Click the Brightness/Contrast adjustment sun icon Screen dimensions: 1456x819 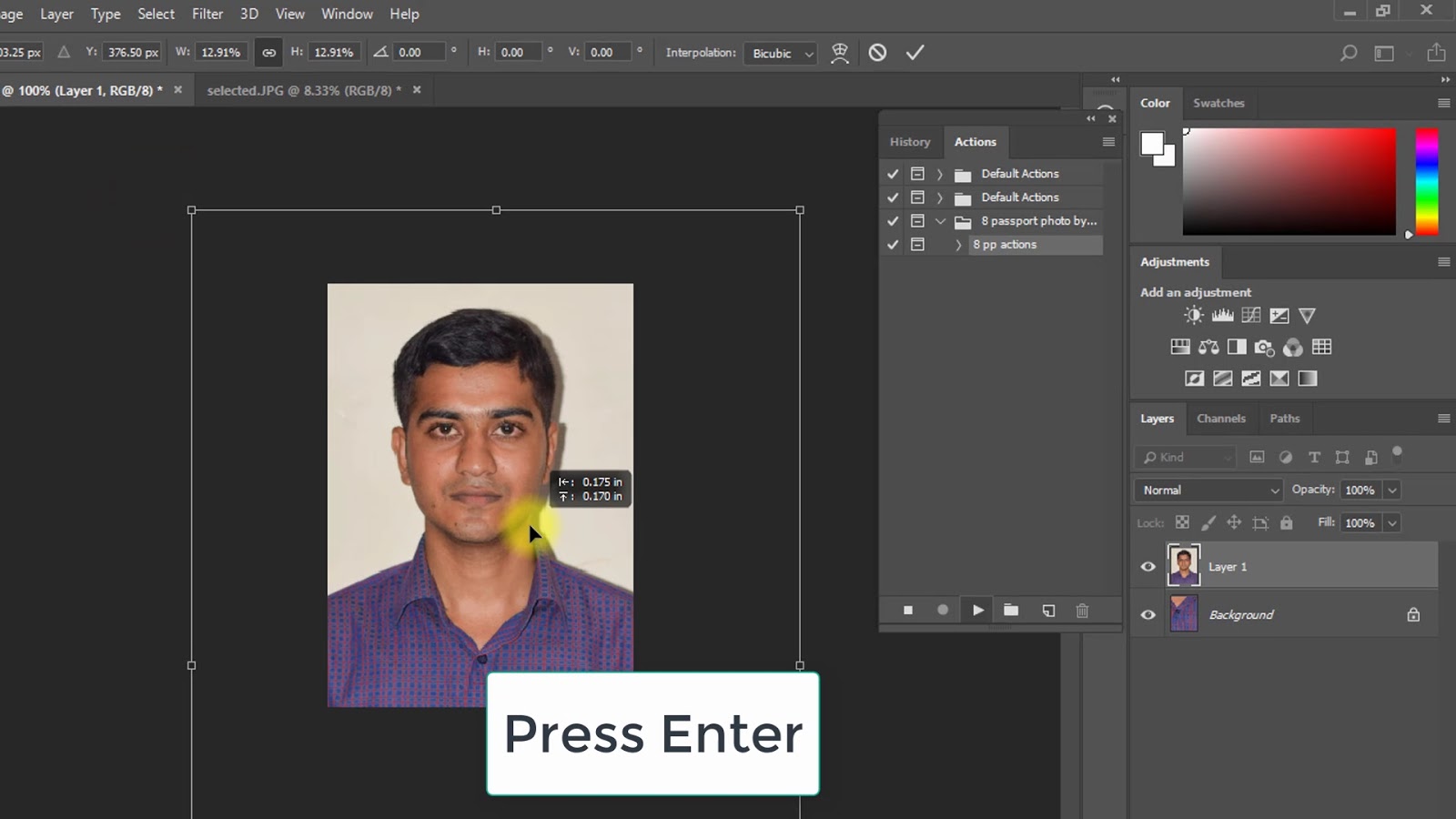coord(1193,316)
